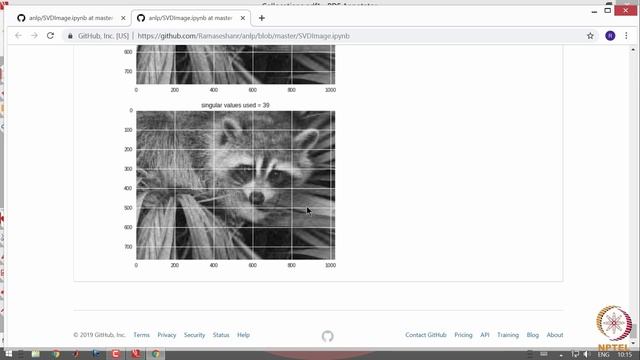Click the ENG language indicator
The height and width of the screenshot is (360, 640).
tap(603, 355)
